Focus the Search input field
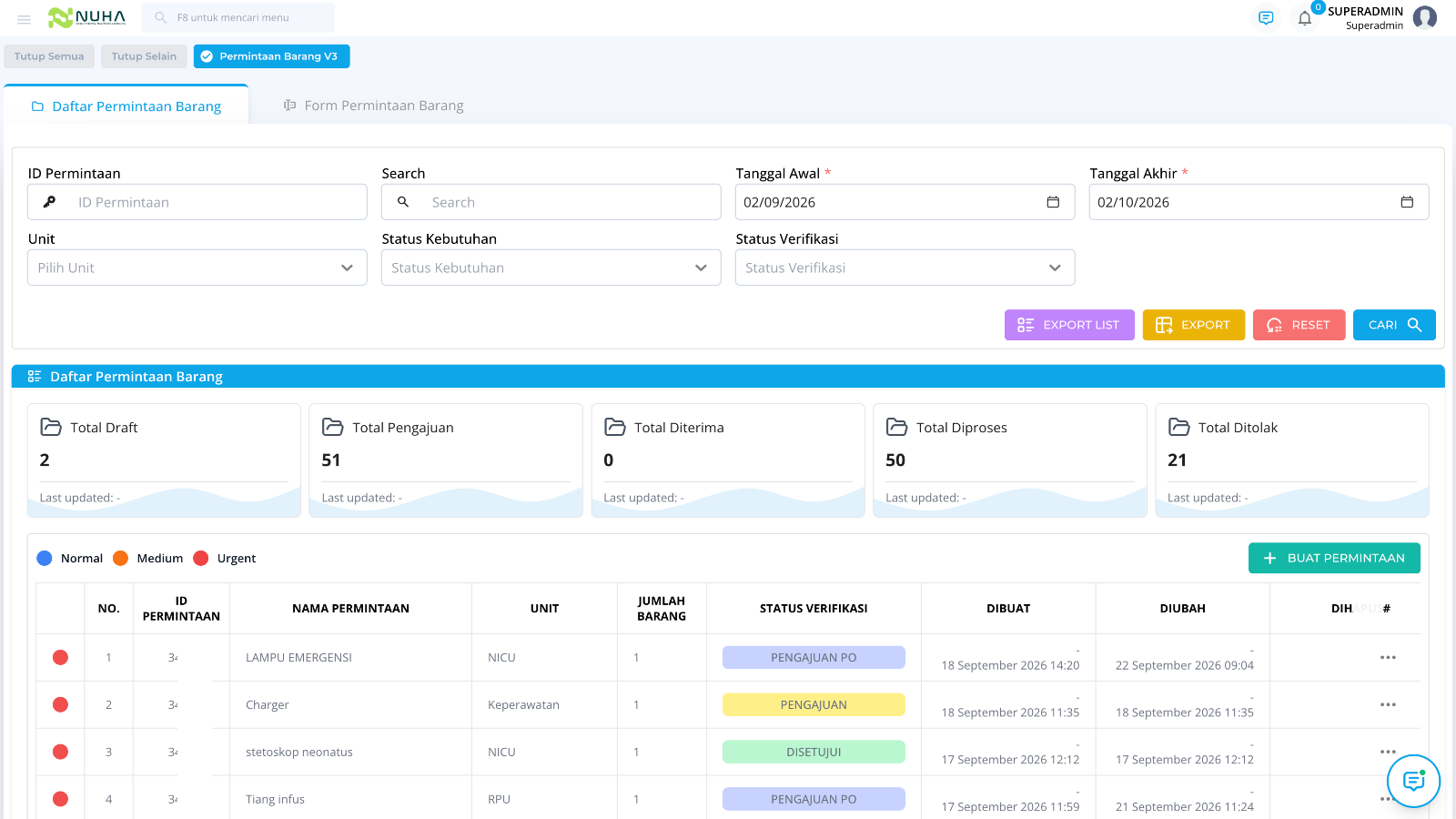This screenshot has height=819, width=1456. pyautogui.click(x=551, y=202)
